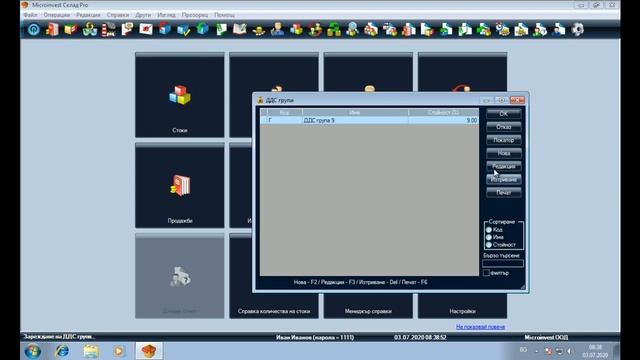
Task: Click the greyed-out tile with boxes icon
Action: point(180,276)
